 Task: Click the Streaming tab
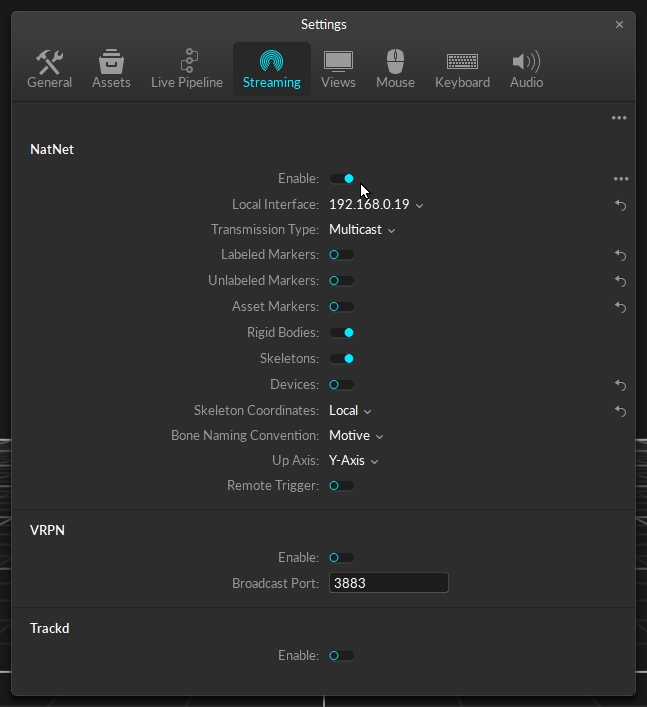coord(271,69)
